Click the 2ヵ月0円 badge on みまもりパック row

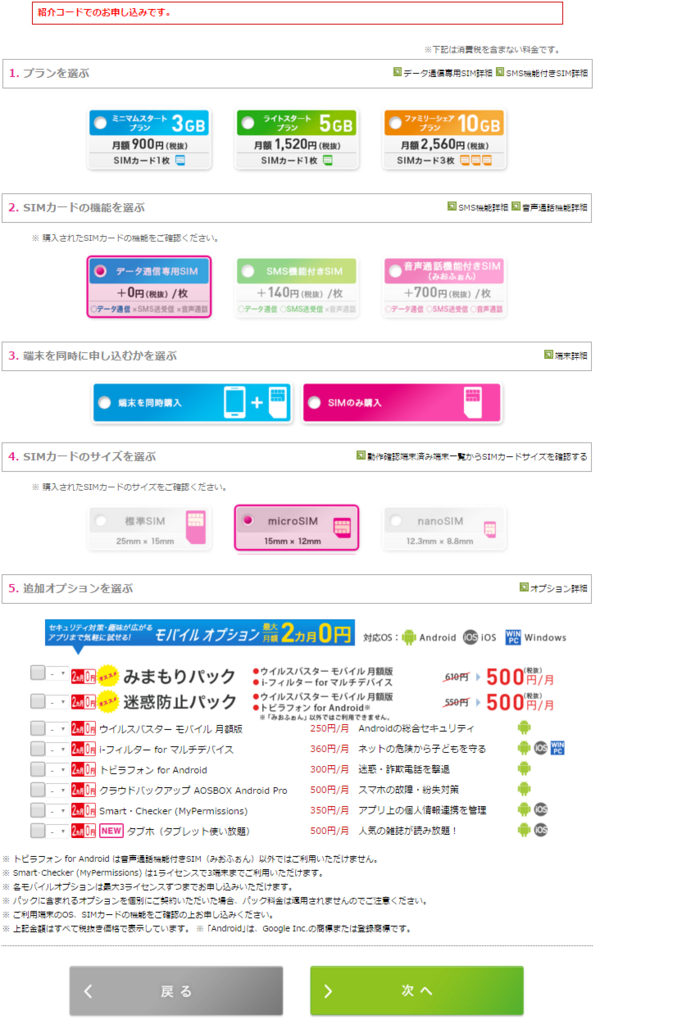(x=84, y=676)
